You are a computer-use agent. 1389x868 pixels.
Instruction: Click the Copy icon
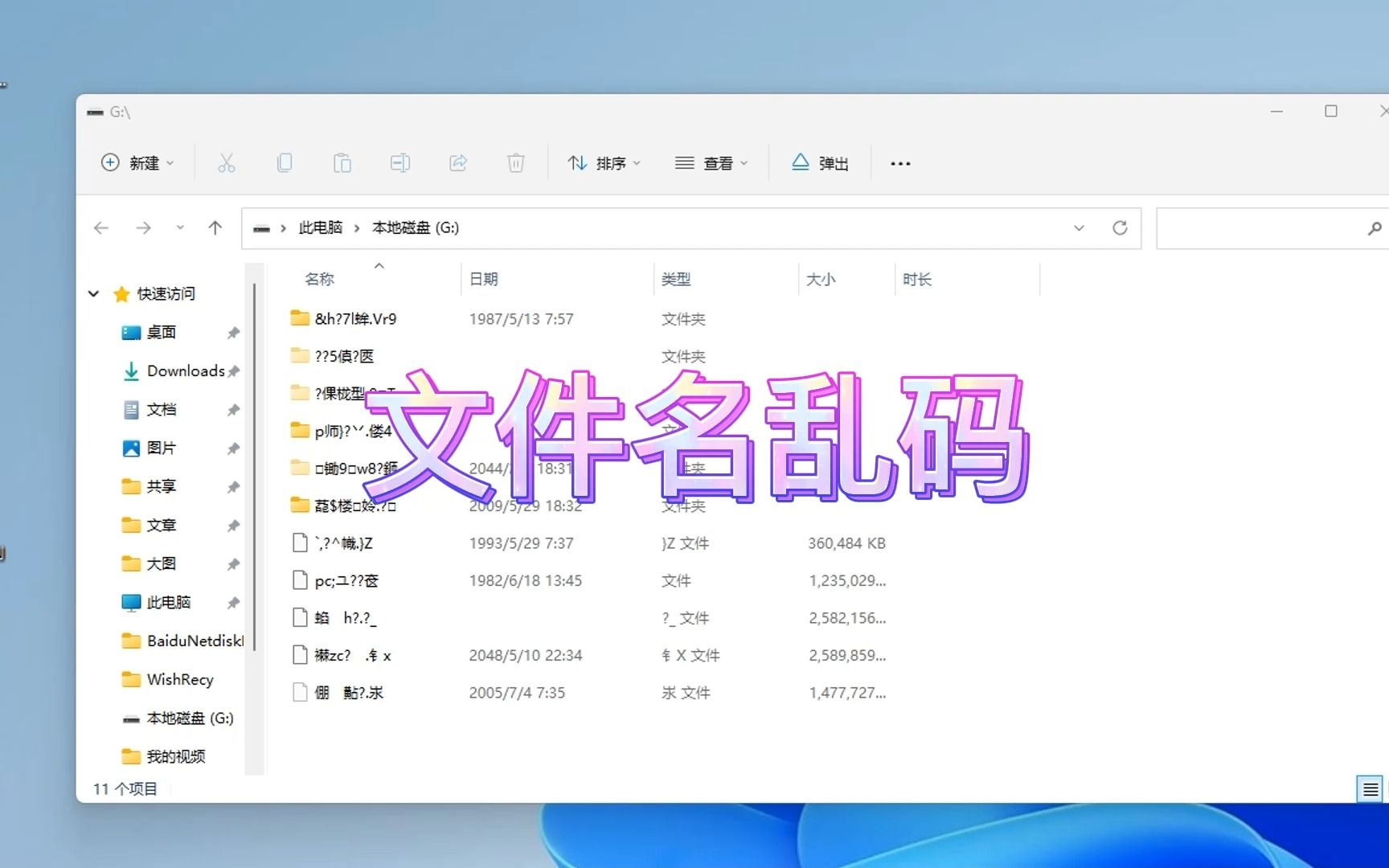(285, 162)
